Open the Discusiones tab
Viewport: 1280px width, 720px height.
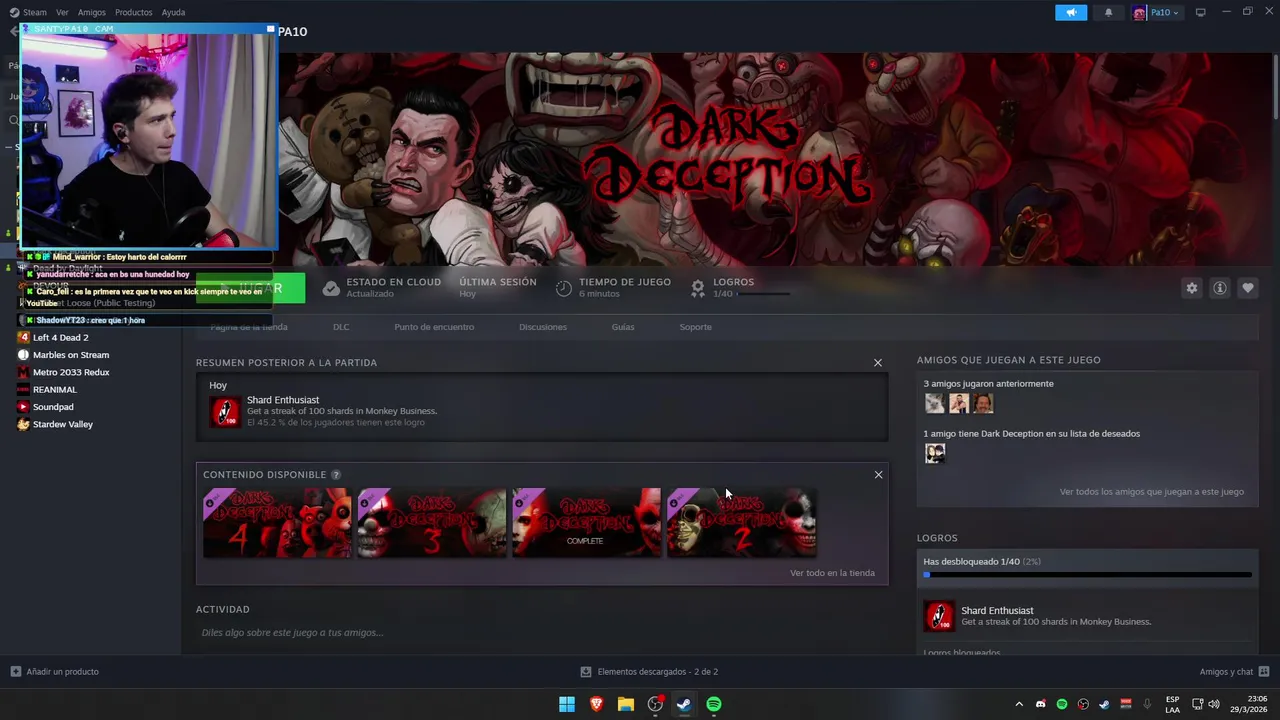[543, 327]
